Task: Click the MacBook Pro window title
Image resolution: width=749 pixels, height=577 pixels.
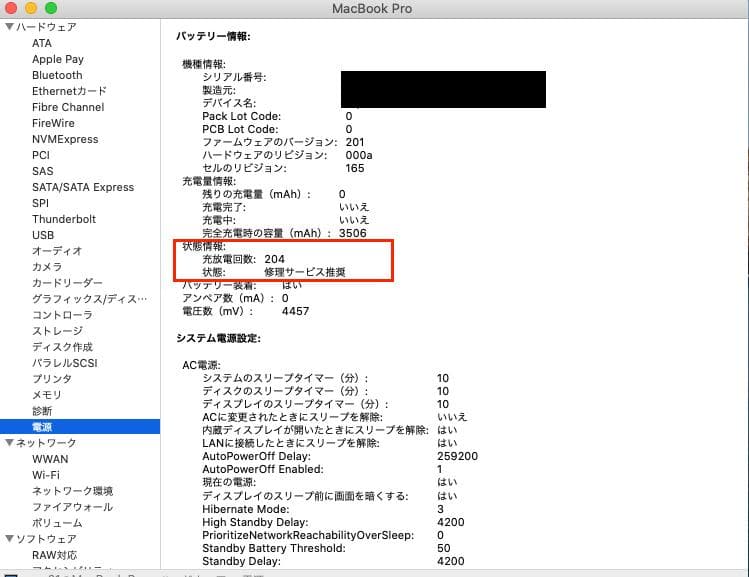Action: (372, 9)
